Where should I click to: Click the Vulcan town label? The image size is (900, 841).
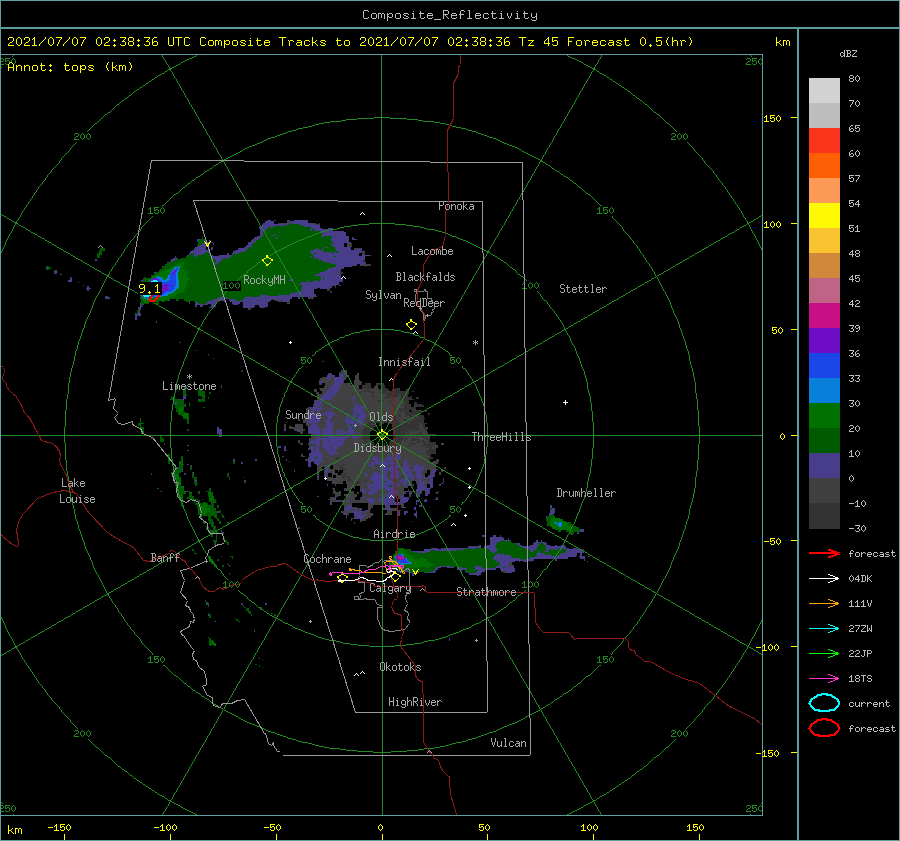509,743
